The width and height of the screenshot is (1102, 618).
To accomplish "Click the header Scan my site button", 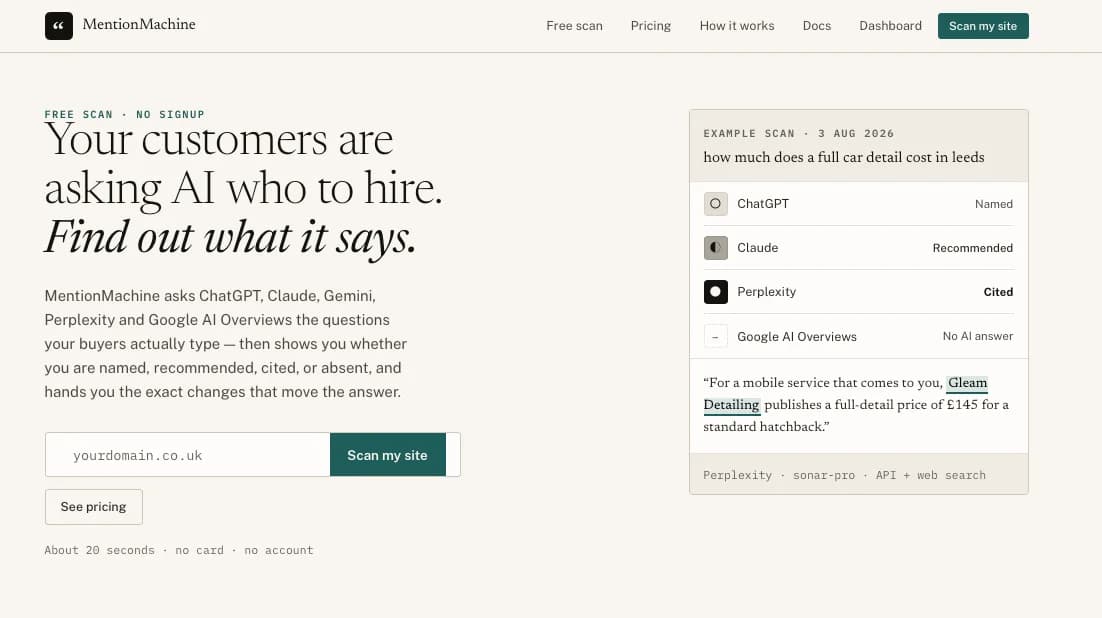I will pyautogui.click(x=983, y=26).
